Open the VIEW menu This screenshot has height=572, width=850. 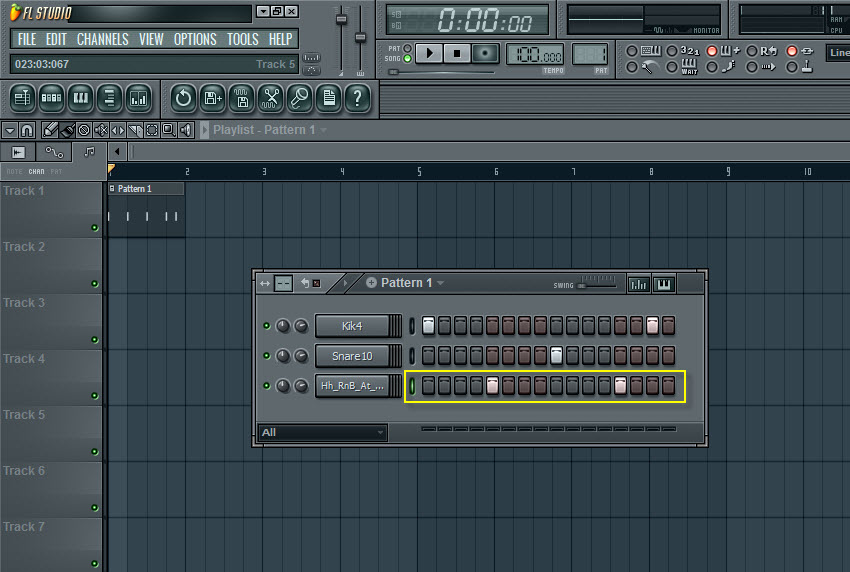pos(151,39)
